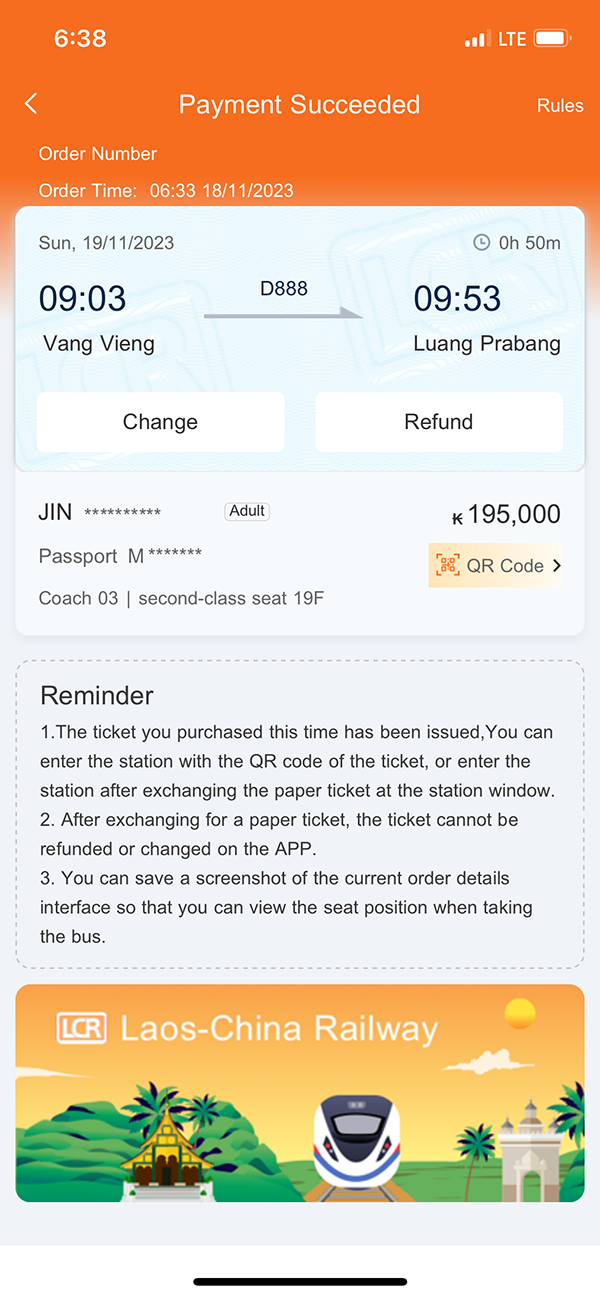Tap the QR code scanner icon
The image size is (600, 1298).
[447, 566]
